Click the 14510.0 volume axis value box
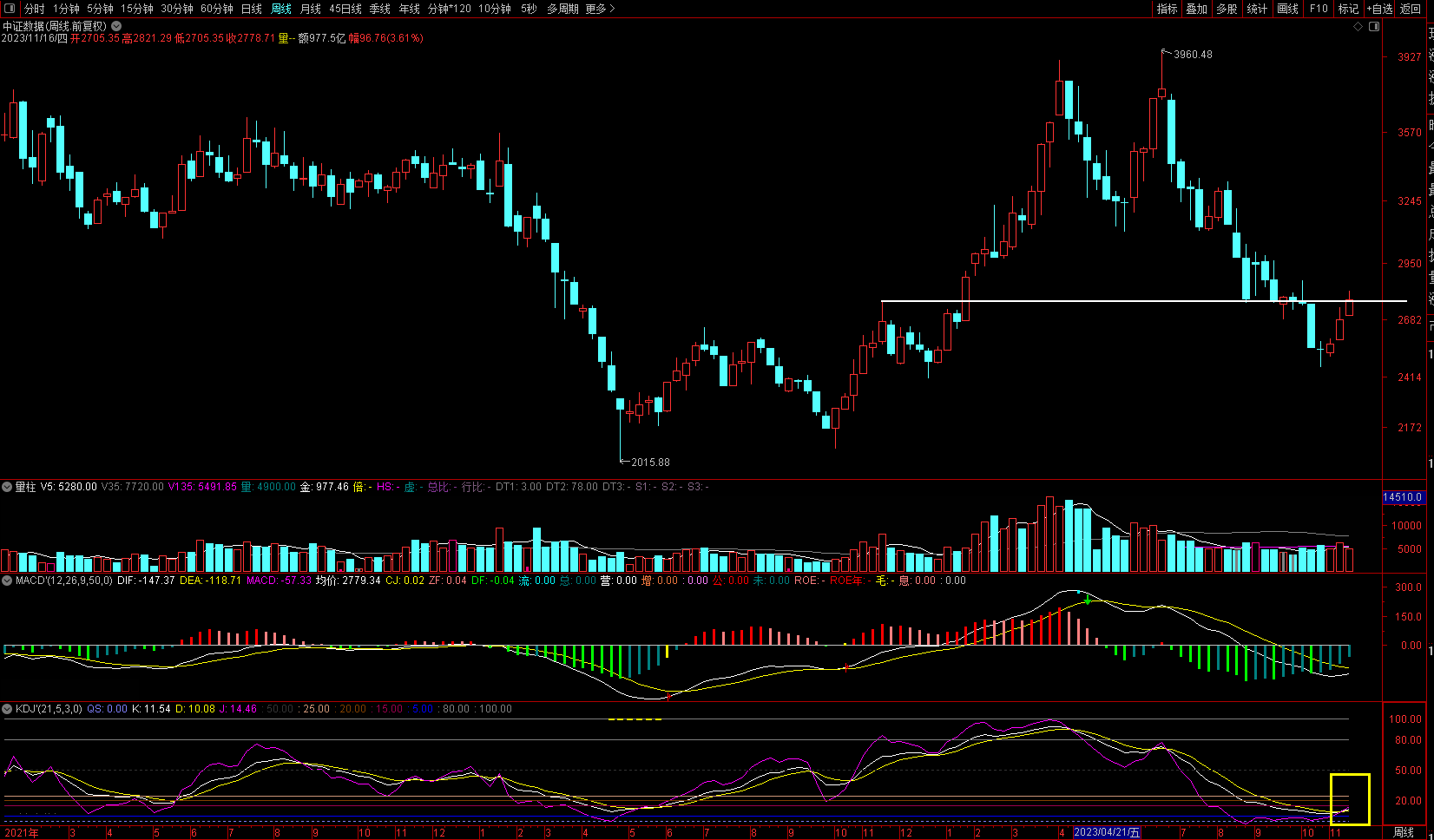Viewport: 1434px width, 840px height. tap(1403, 498)
